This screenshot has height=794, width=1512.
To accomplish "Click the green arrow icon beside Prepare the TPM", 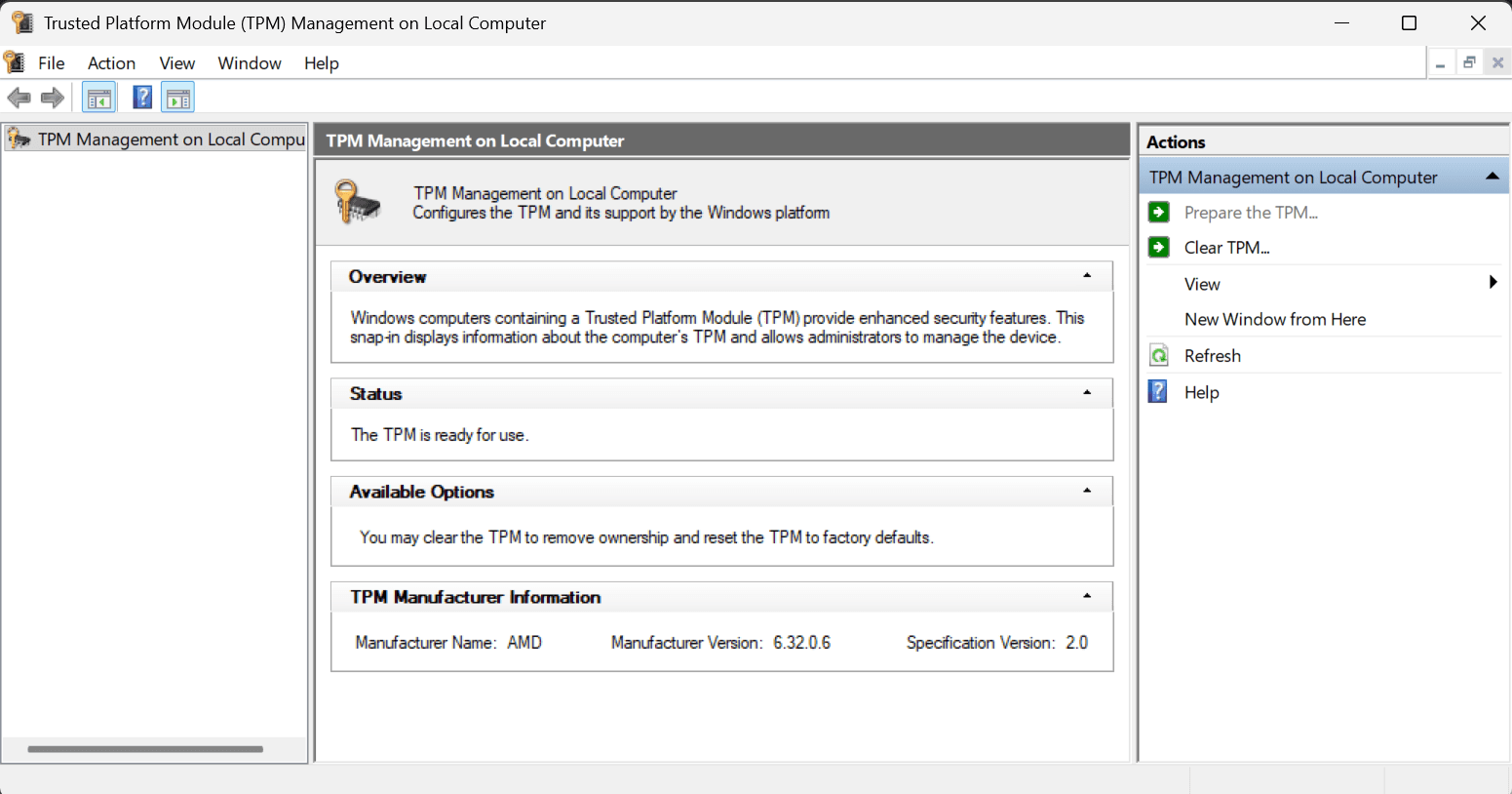I will (1159, 212).
